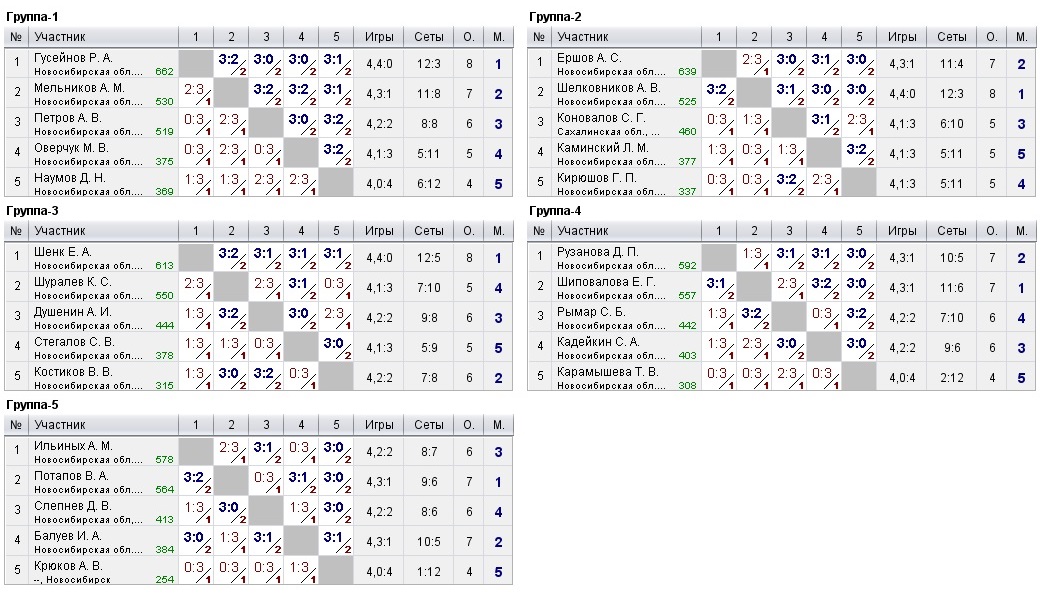
Task: Open Шенк Е. А. participant row
Action: [63, 252]
